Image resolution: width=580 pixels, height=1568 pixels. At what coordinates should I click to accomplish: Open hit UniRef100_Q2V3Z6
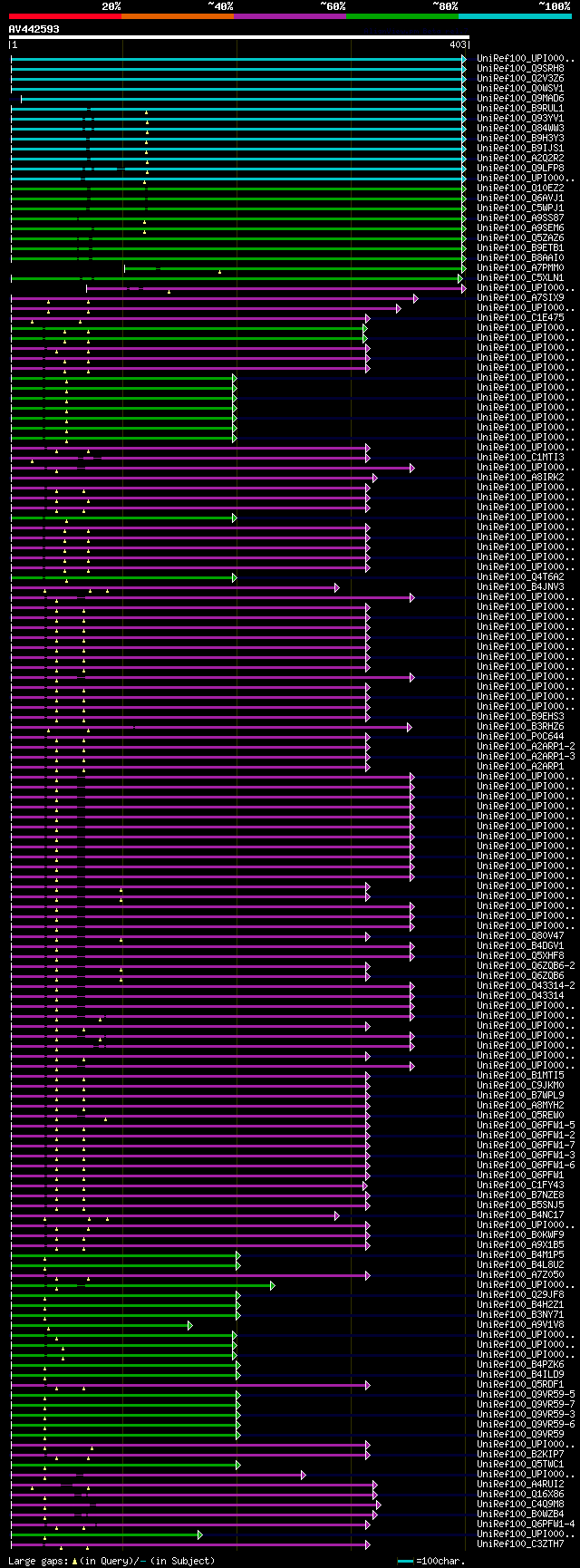(x=520, y=78)
